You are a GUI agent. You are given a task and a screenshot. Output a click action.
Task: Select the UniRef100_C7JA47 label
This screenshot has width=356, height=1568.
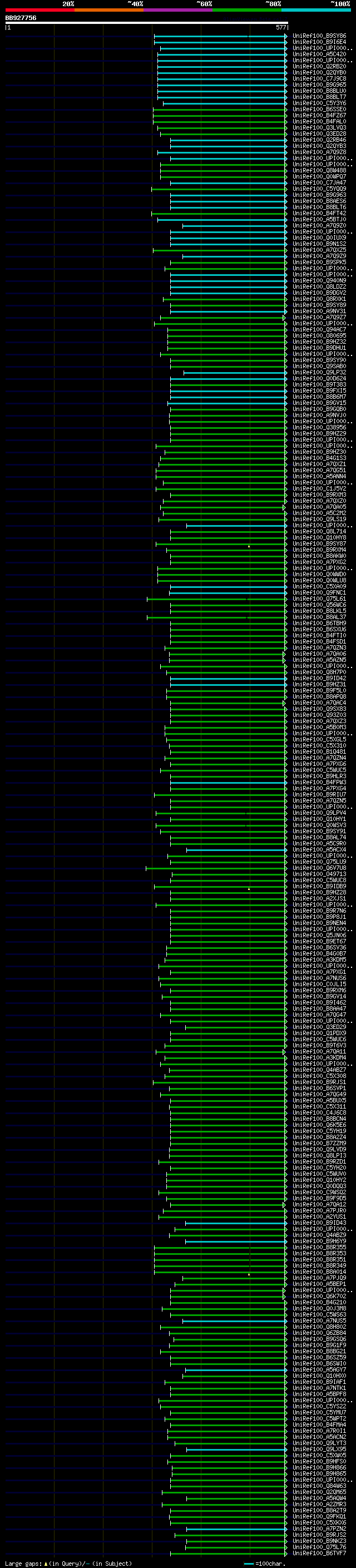pos(319,182)
